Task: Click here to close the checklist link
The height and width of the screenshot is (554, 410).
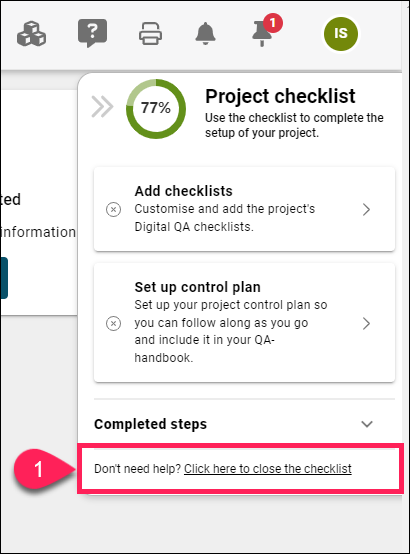Action: (268, 468)
